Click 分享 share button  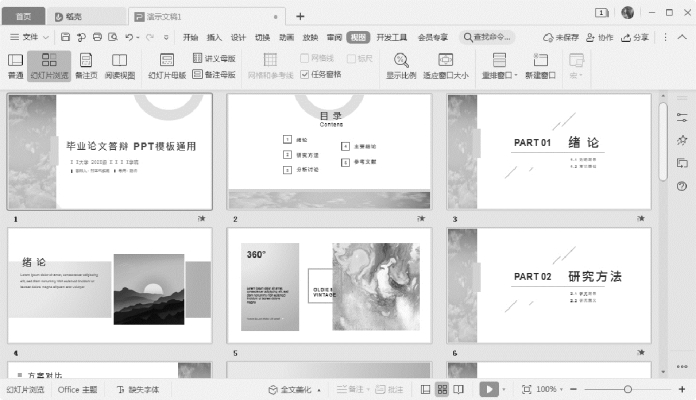(635, 37)
